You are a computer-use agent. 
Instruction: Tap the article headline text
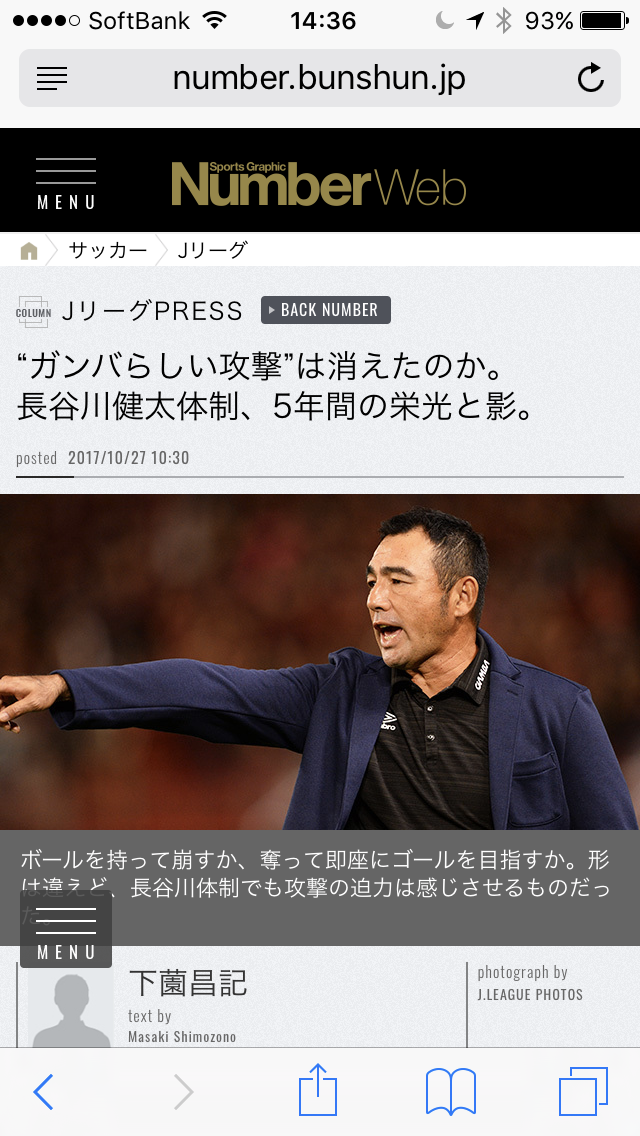[x=275, y=387]
